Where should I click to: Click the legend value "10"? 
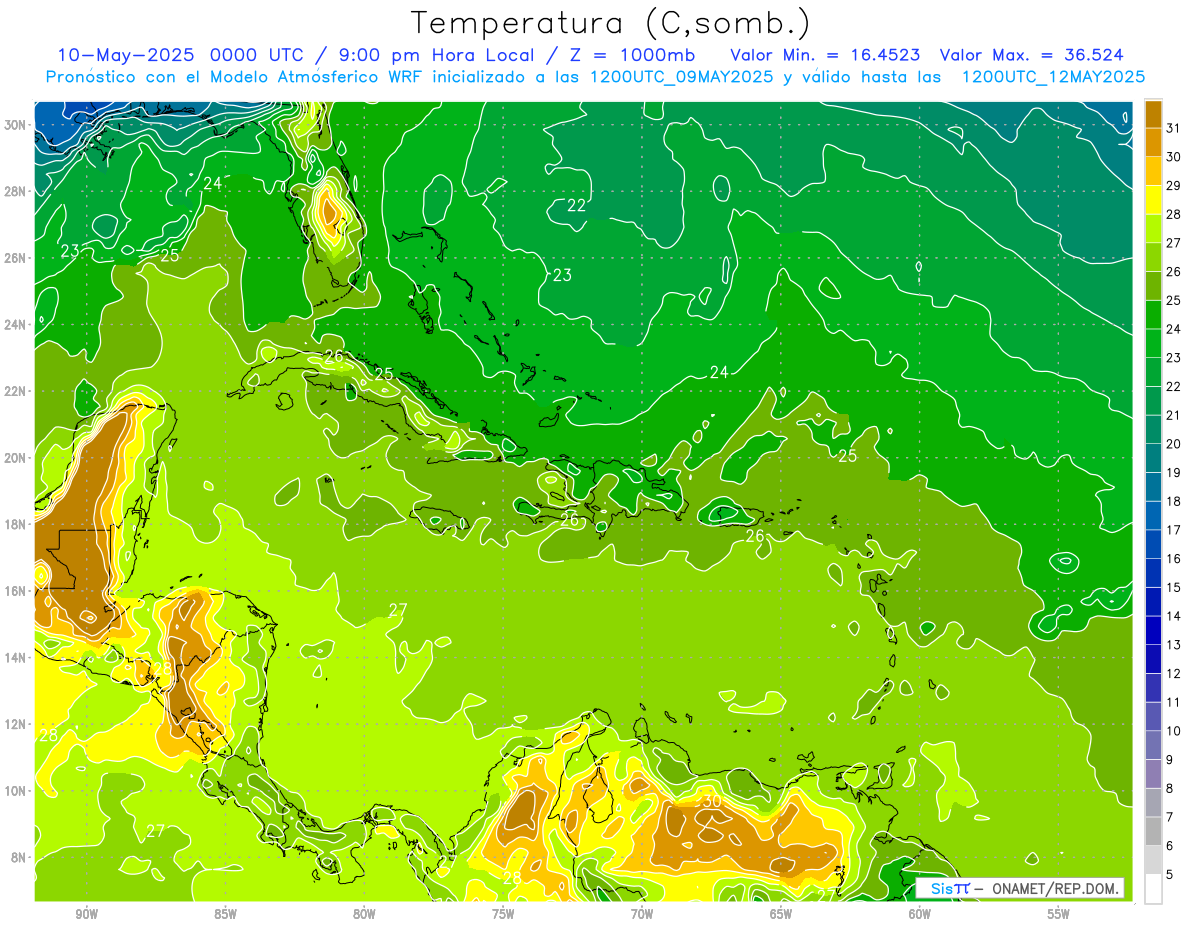[1174, 731]
